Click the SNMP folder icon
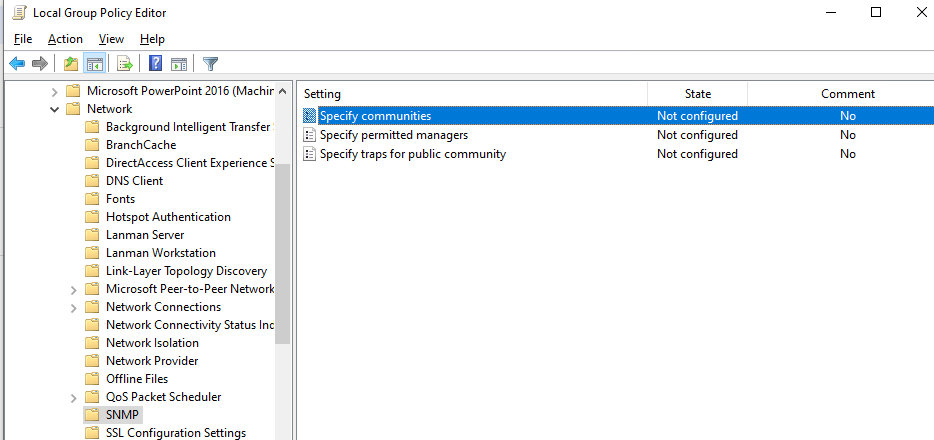934x440 pixels. (92, 414)
